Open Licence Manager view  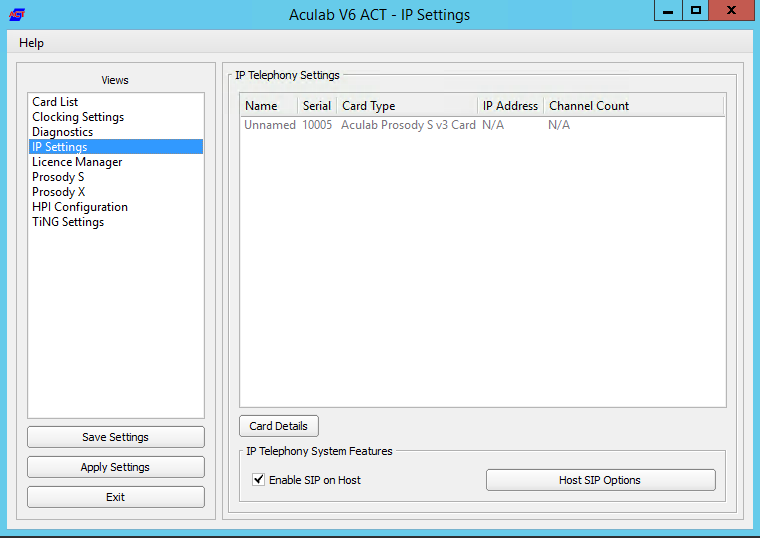coord(116,162)
